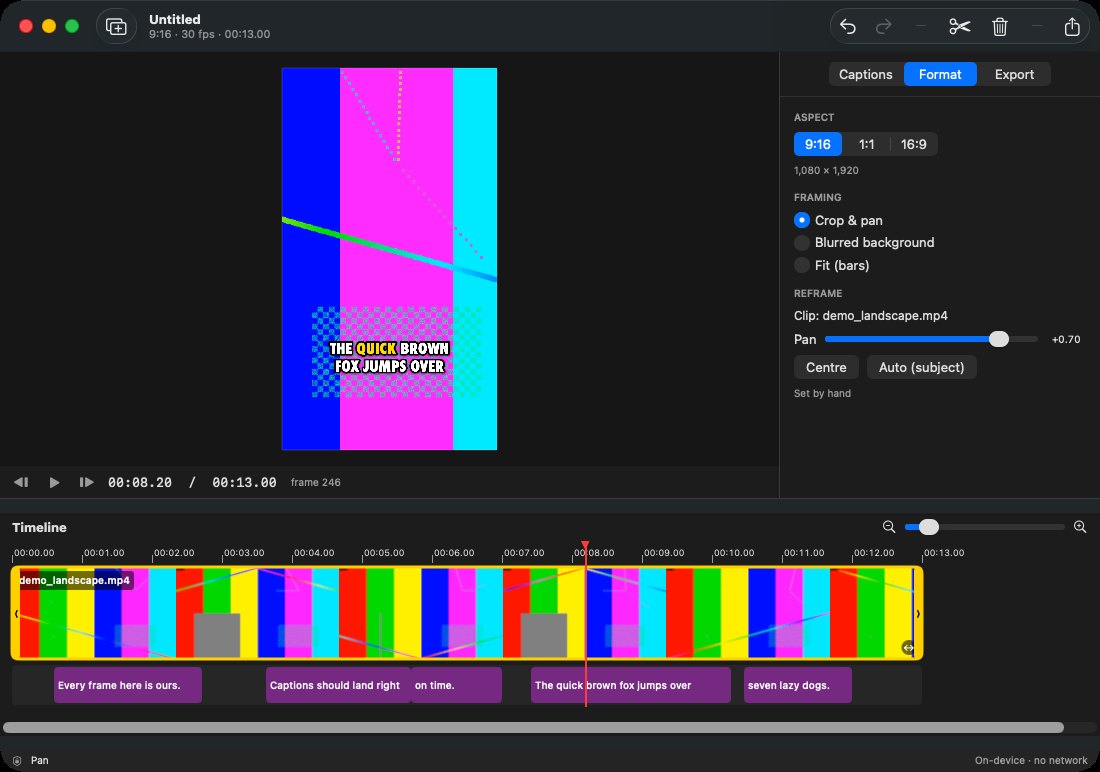Select the Blurred background framing option
1100x772 pixels.
pos(864,243)
